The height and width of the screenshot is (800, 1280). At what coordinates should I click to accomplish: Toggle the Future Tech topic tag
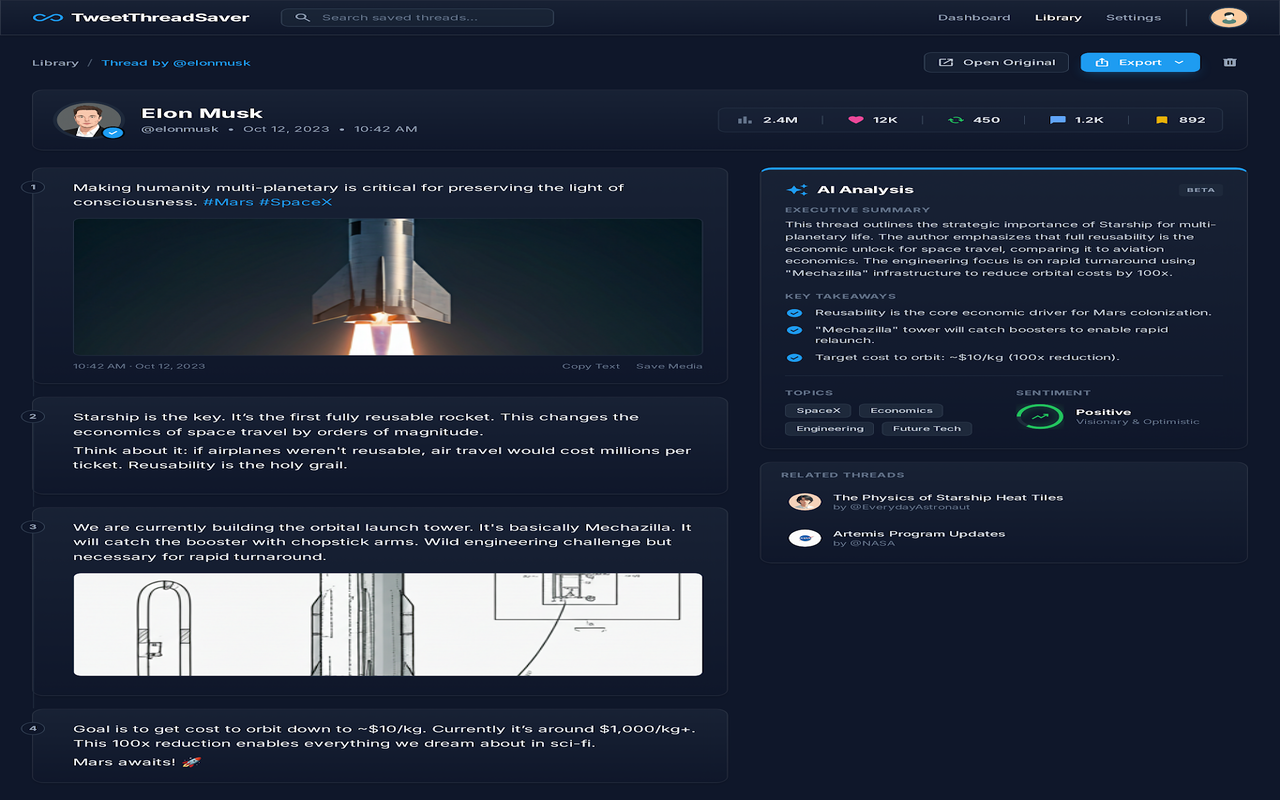(926, 428)
